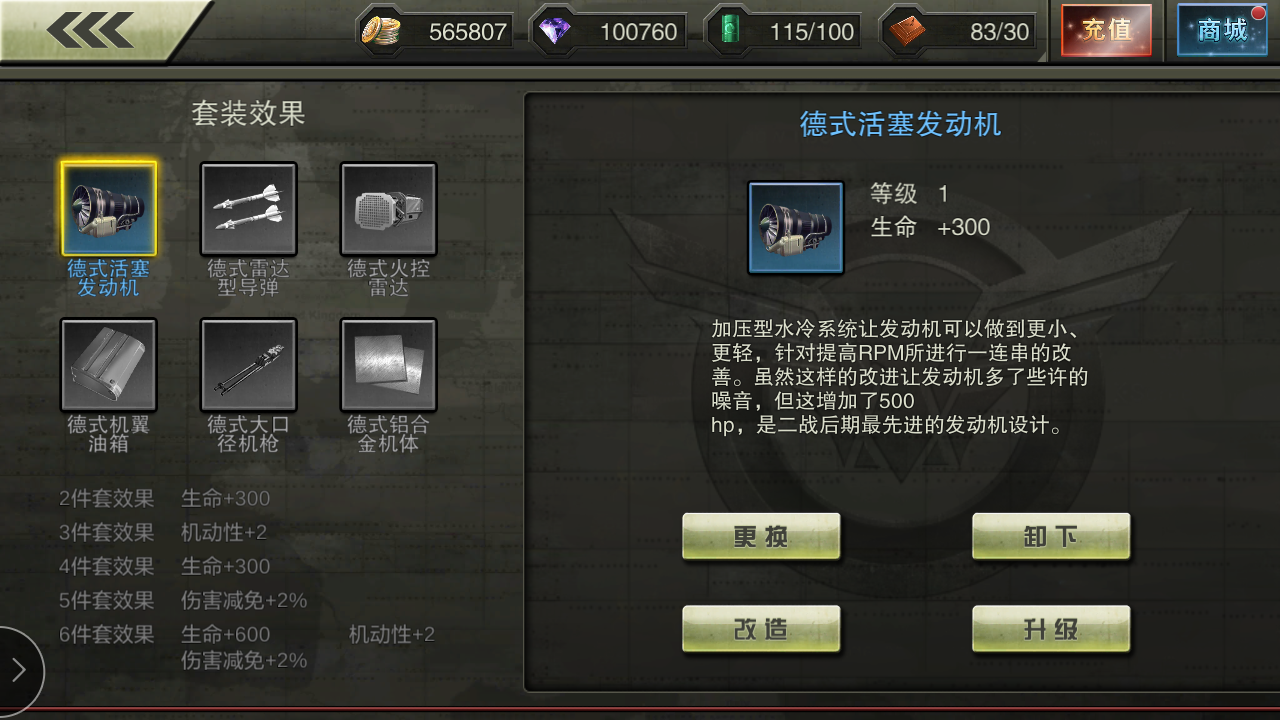Open the 商城 shop

pyautogui.click(x=1222, y=30)
